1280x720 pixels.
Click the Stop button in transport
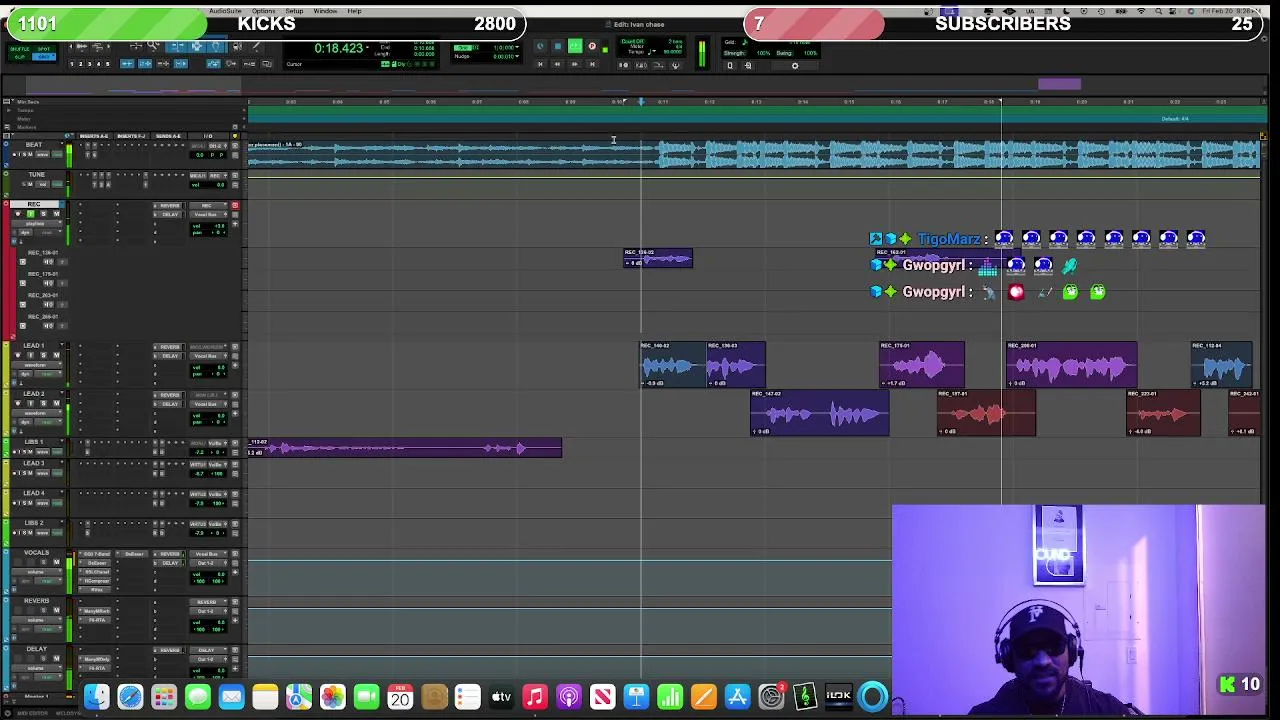(557, 46)
